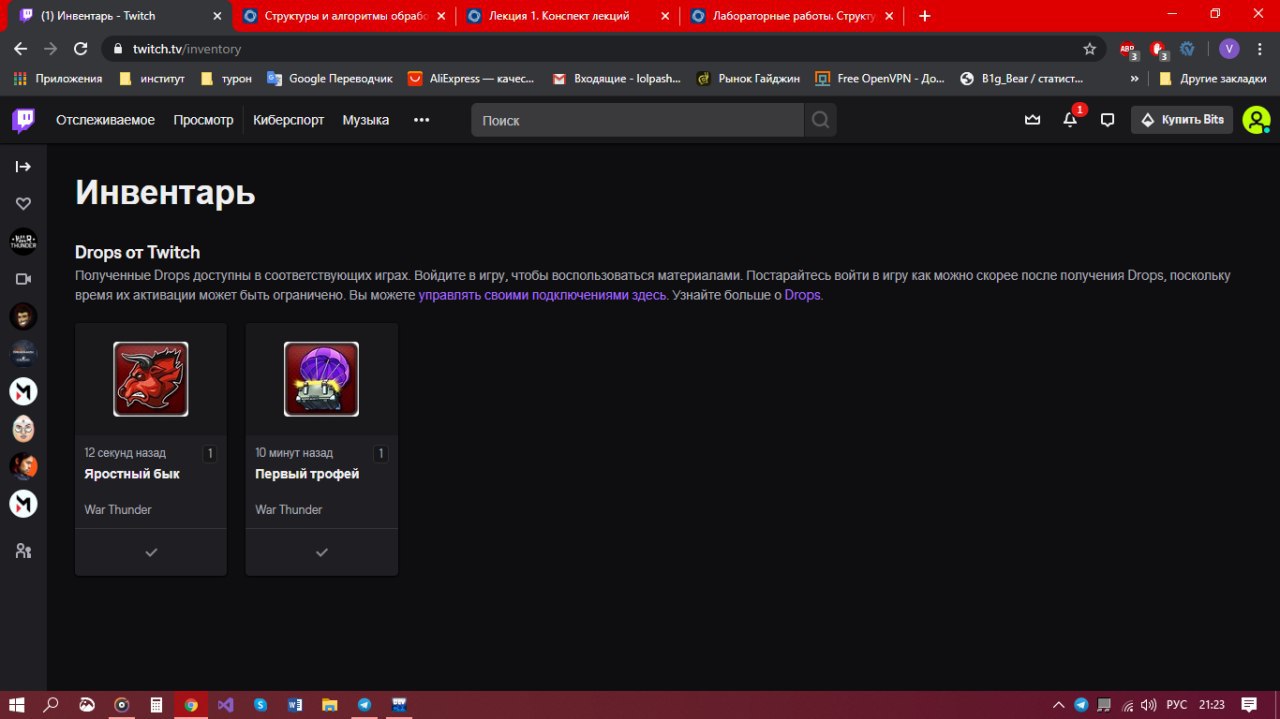Reload the page
This screenshot has height=719, width=1280.
pos(82,48)
